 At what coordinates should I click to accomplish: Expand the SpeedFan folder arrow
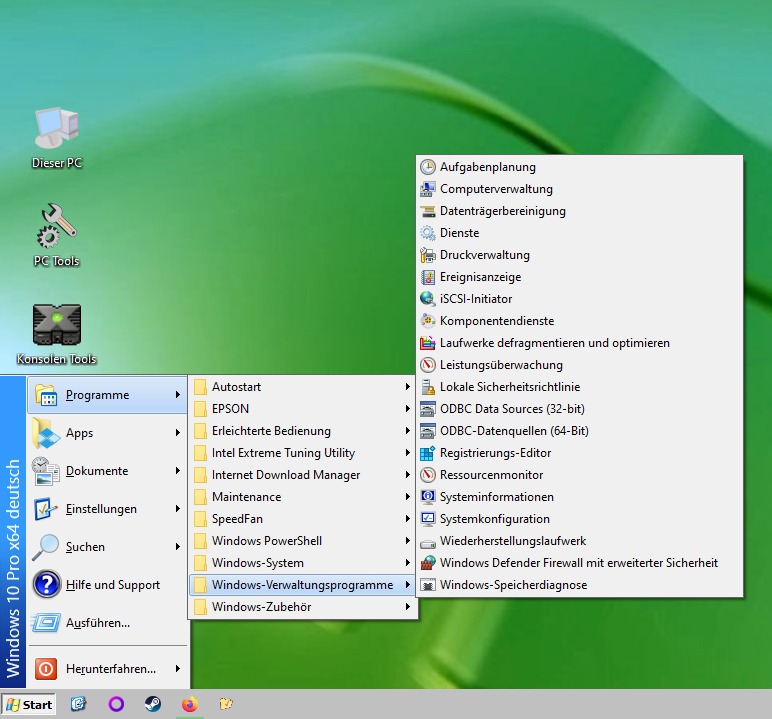pos(408,519)
